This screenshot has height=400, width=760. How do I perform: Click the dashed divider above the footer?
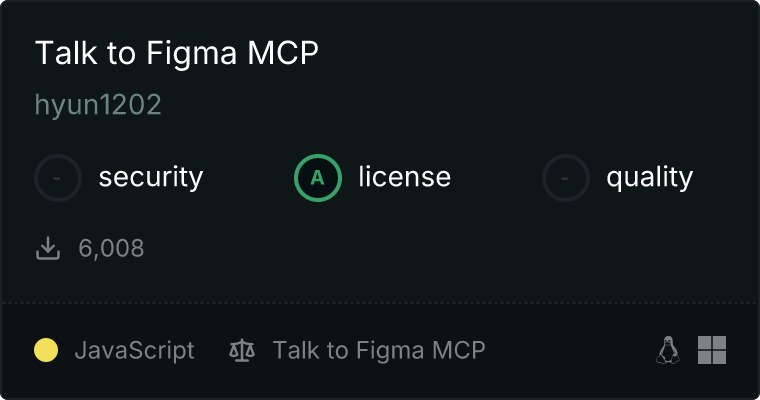(x=380, y=302)
